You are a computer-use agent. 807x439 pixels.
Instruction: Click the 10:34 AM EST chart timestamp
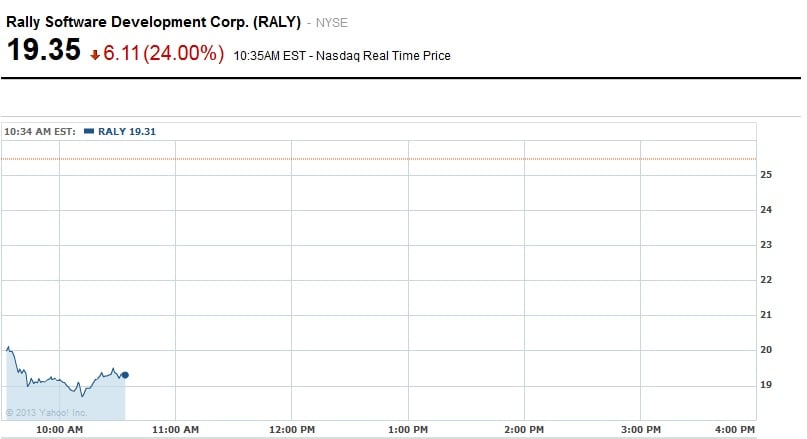point(40,131)
